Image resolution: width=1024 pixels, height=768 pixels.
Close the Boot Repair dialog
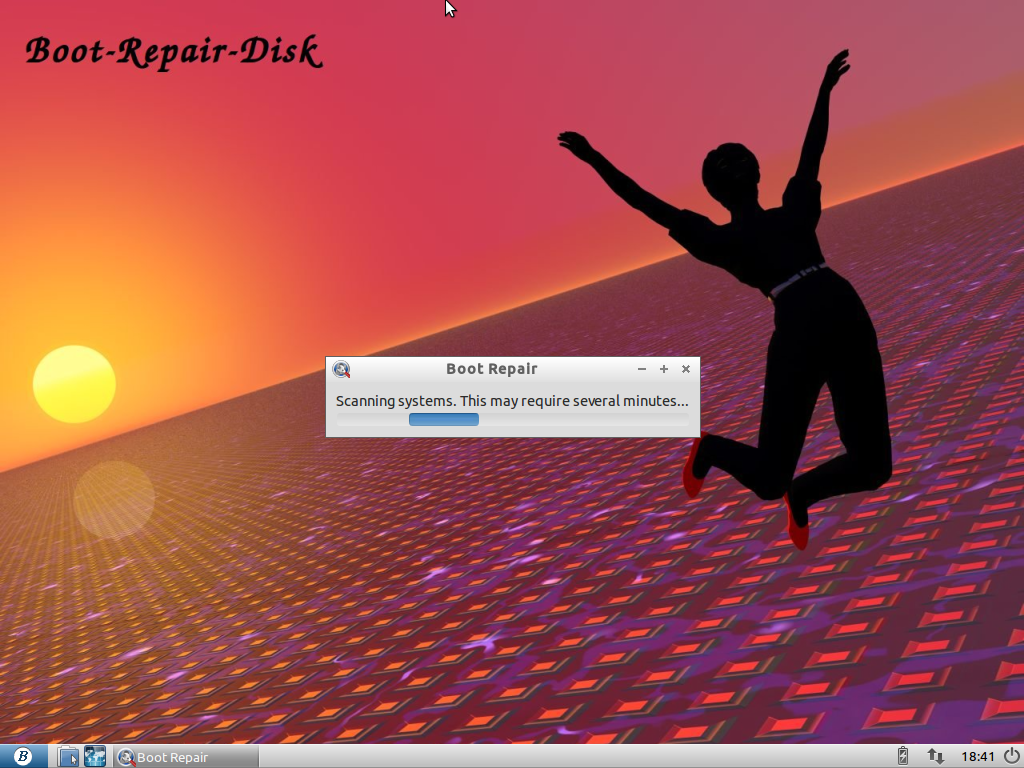click(686, 369)
